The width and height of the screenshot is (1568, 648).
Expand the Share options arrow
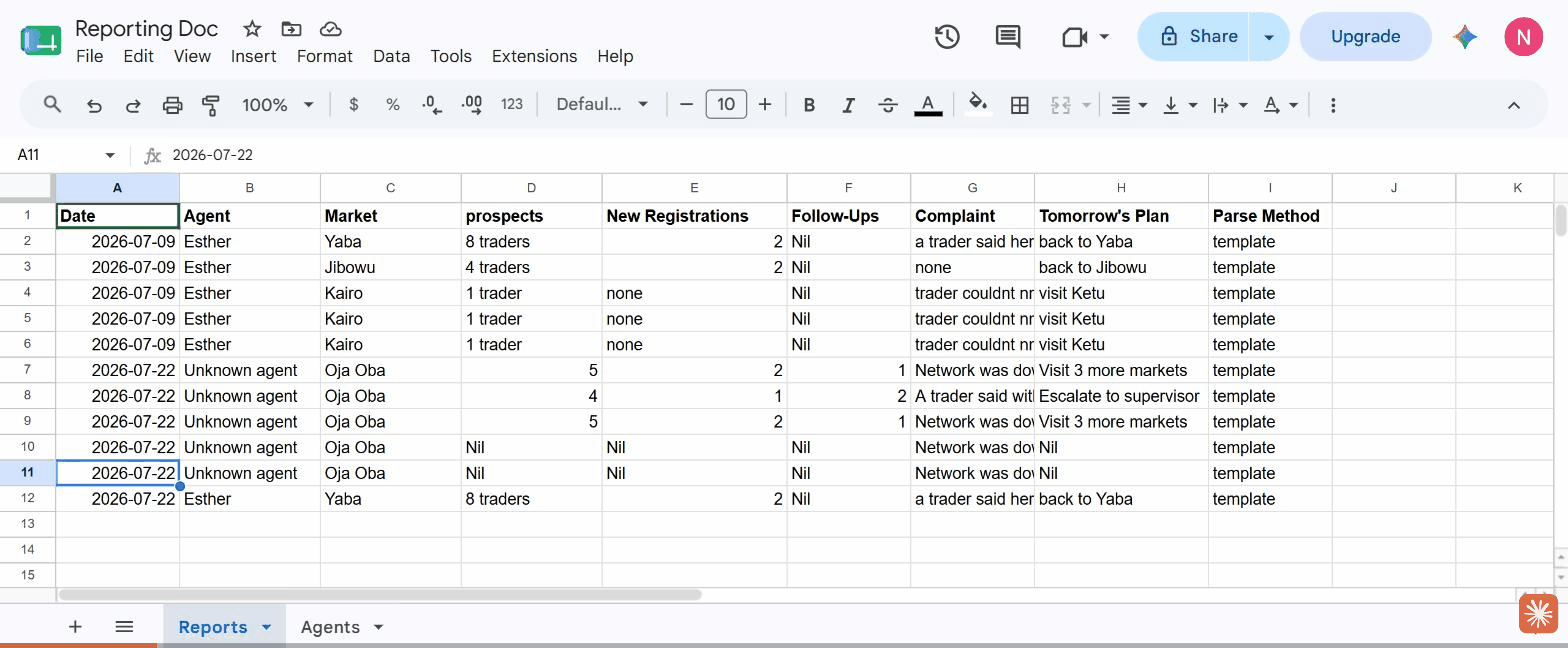(x=1269, y=37)
